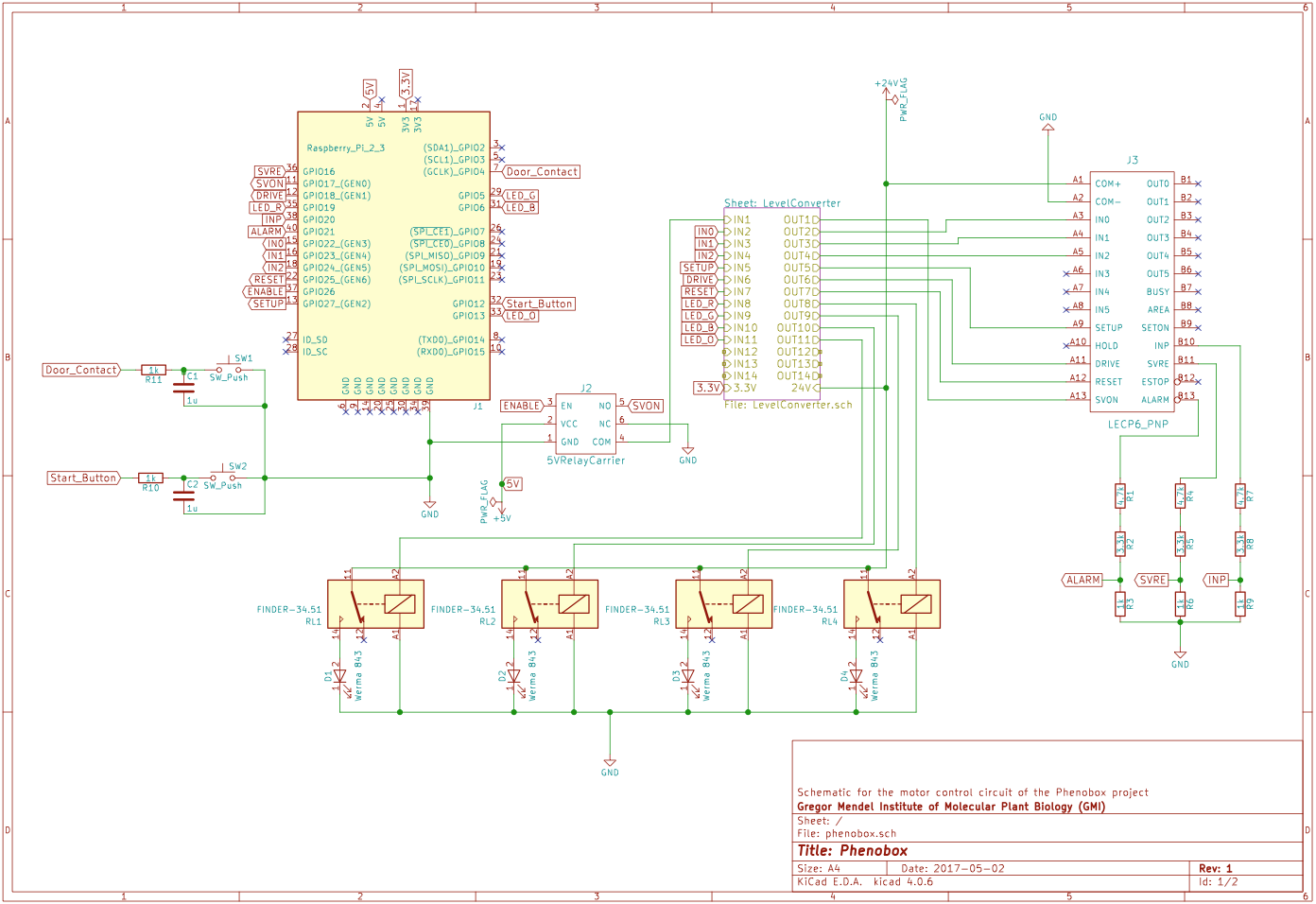Click LED_B label at GPIO06 pin

pos(521,207)
